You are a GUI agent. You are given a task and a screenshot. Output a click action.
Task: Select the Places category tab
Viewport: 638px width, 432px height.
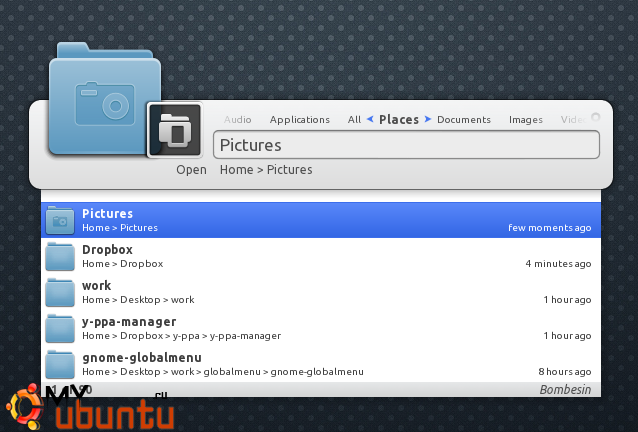[399, 120]
